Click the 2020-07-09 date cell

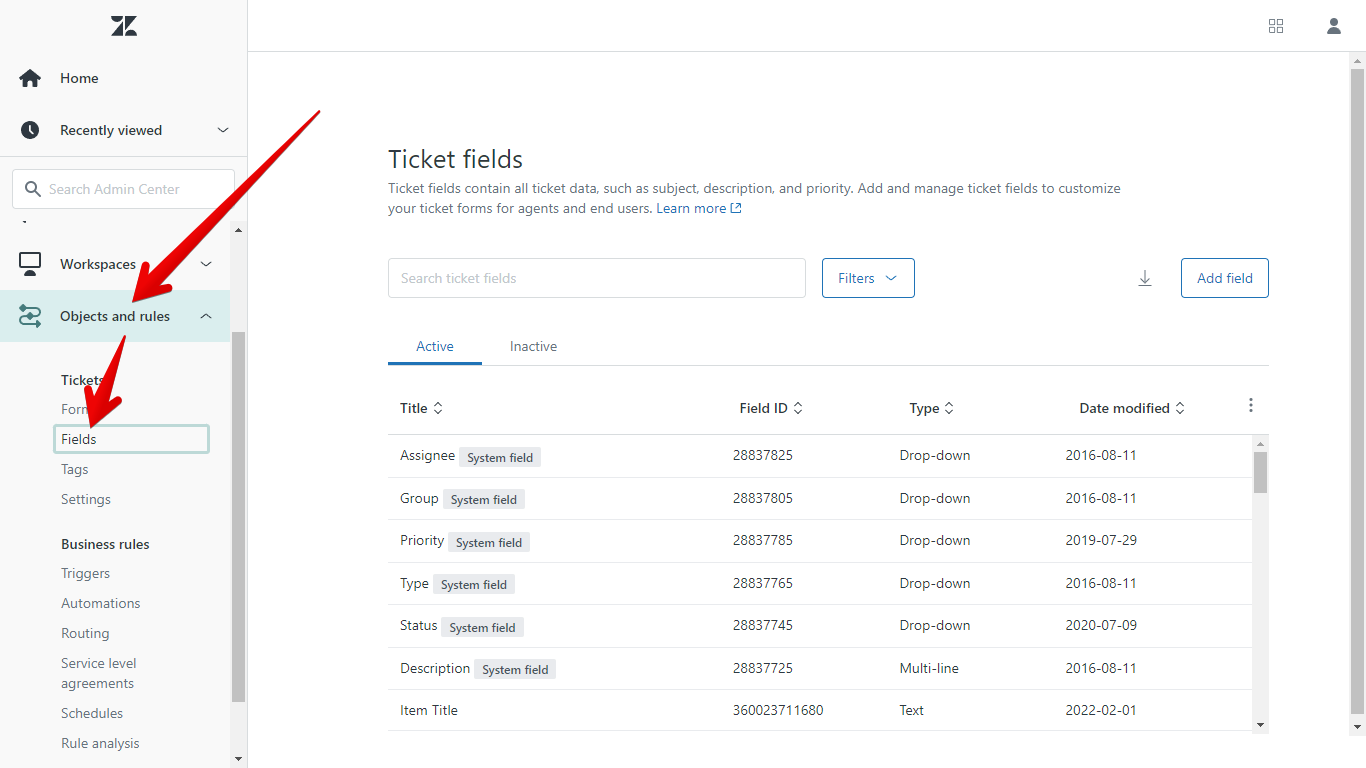point(1101,625)
